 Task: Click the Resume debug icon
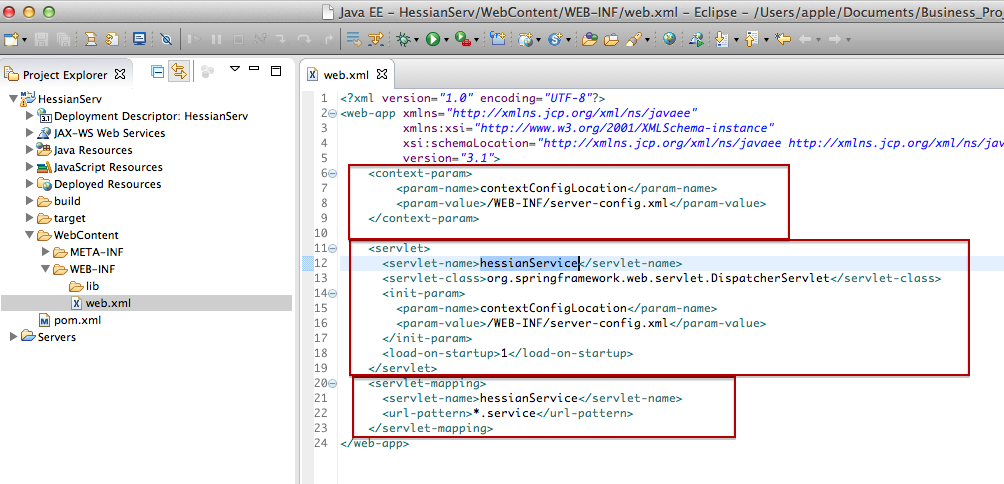coord(194,39)
